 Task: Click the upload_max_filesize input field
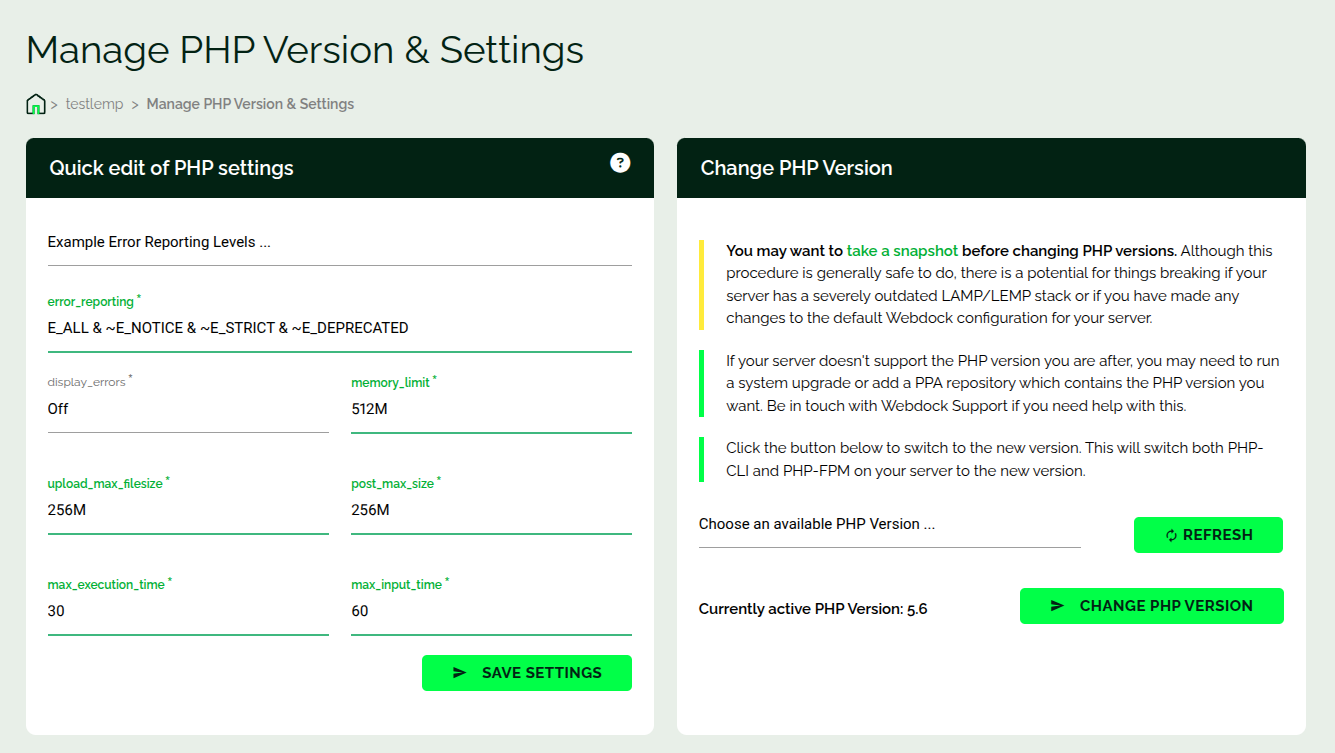tap(187, 510)
